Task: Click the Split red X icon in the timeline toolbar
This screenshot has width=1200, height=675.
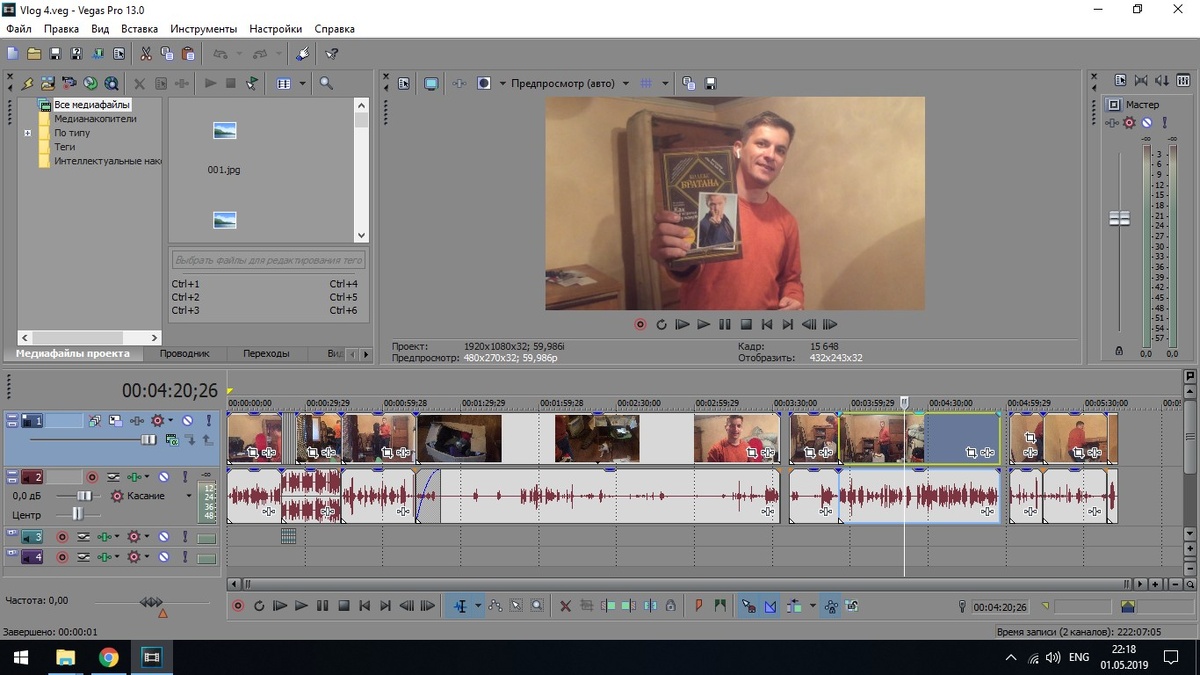Action: [x=565, y=606]
